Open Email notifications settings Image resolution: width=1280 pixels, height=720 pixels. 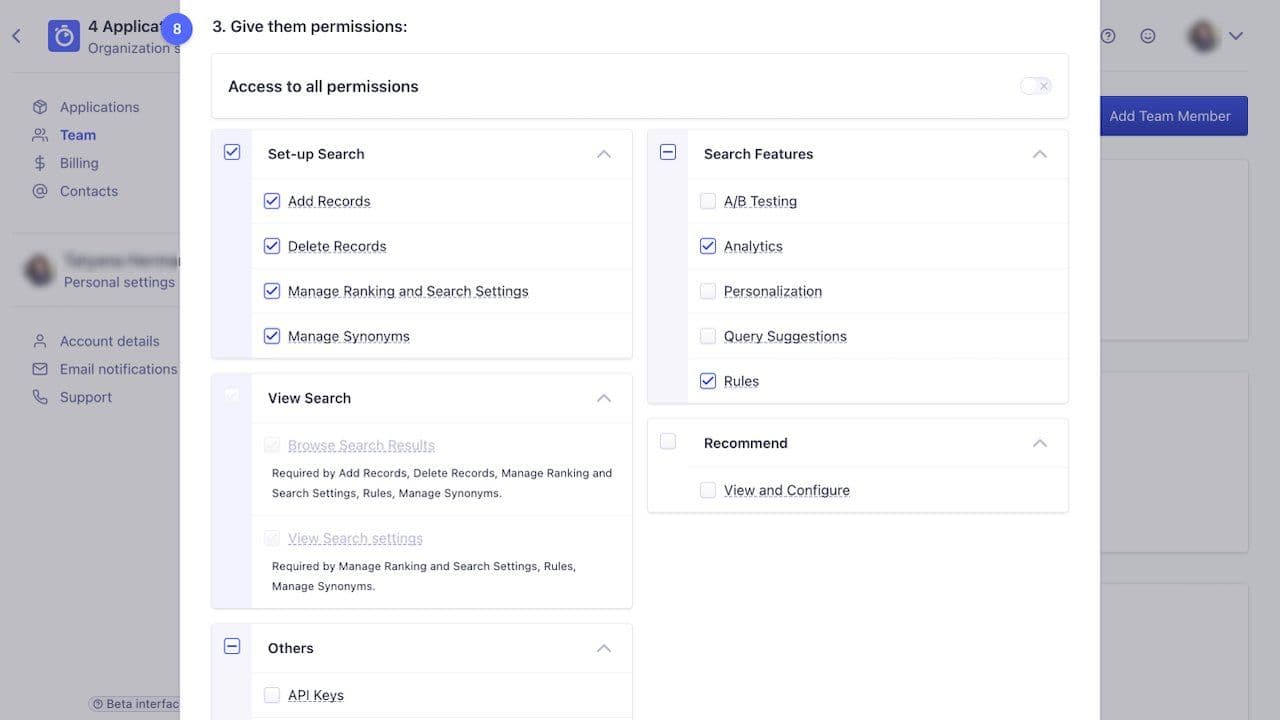(x=119, y=369)
